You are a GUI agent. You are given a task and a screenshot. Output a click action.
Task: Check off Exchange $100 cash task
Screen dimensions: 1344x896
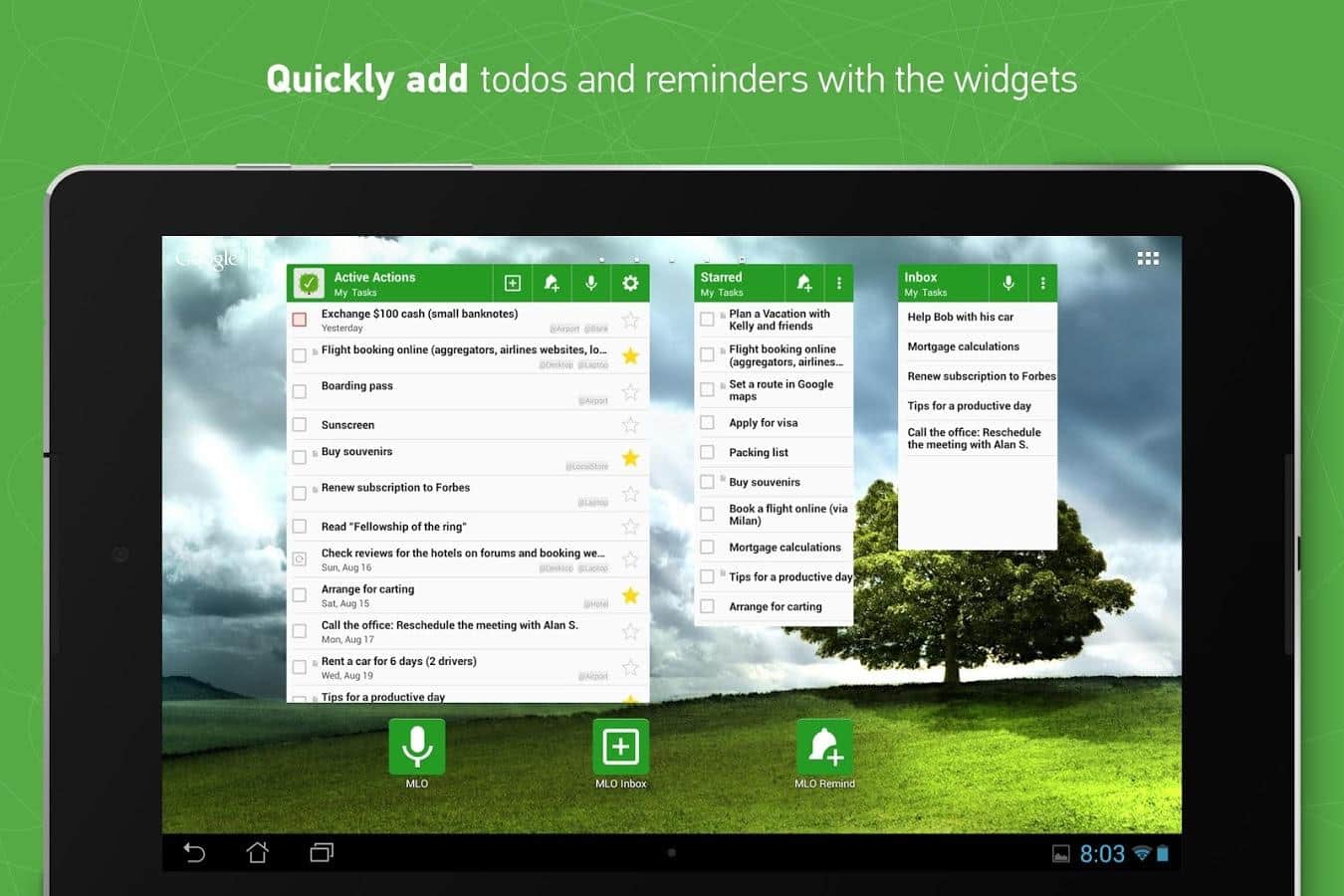click(x=300, y=320)
